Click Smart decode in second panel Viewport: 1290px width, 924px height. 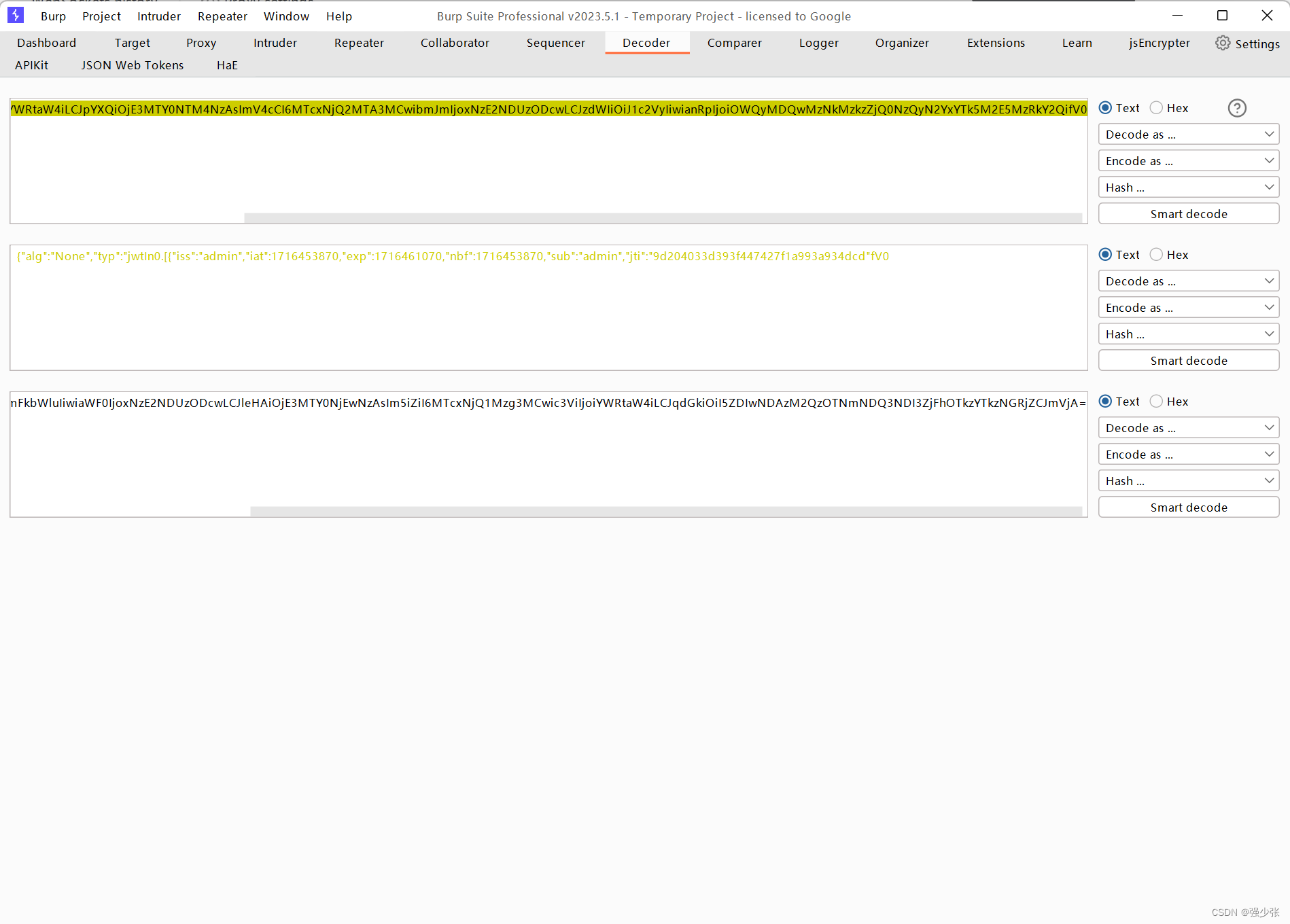[1189, 361]
